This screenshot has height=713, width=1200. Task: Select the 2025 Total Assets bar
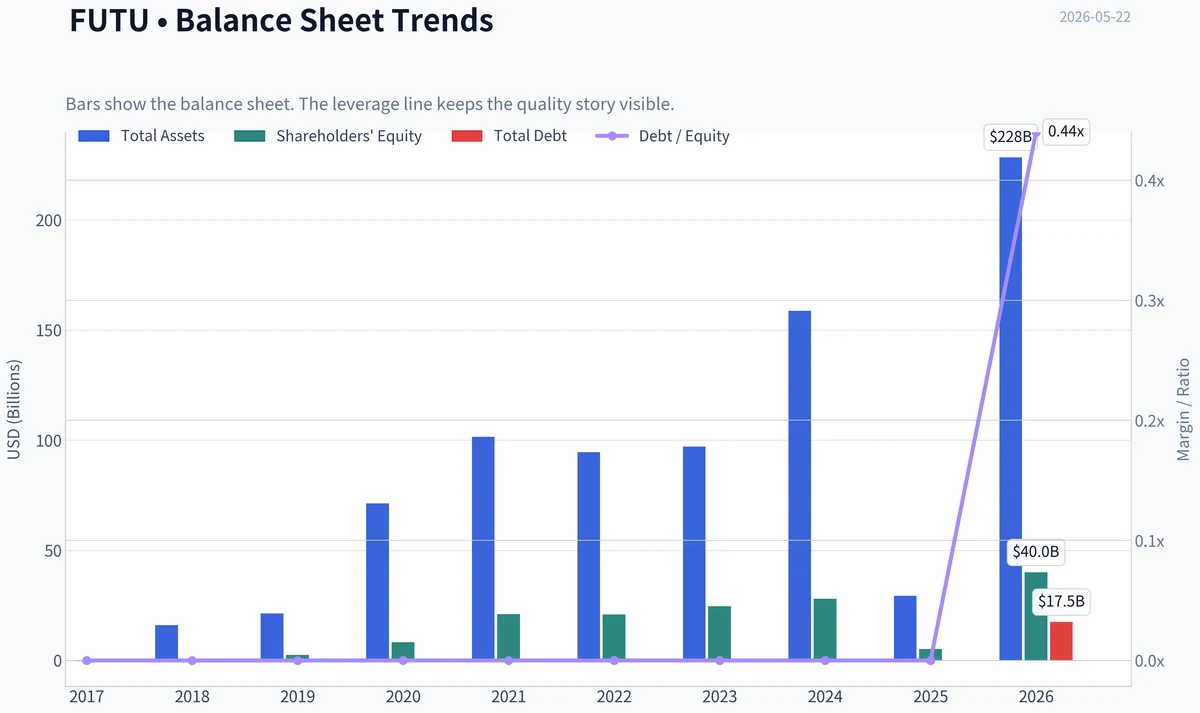pyautogui.click(x=905, y=628)
